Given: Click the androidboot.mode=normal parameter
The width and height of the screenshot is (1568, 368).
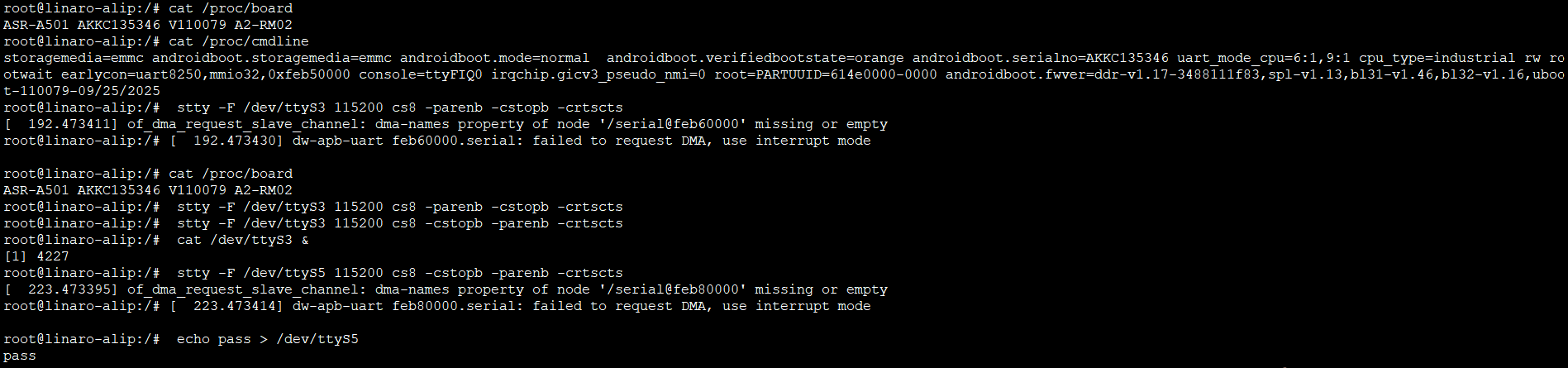Looking at the screenshot, I should [494, 58].
